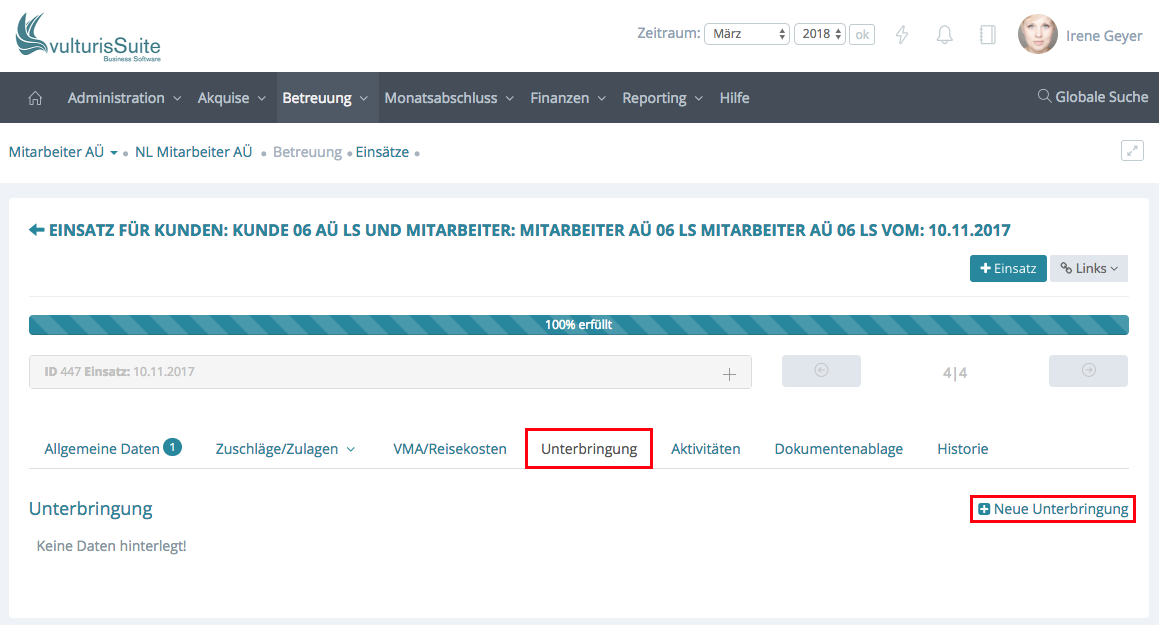Click the fullscreen expand icon
This screenshot has height=625, width=1159.
tap(1132, 151)
